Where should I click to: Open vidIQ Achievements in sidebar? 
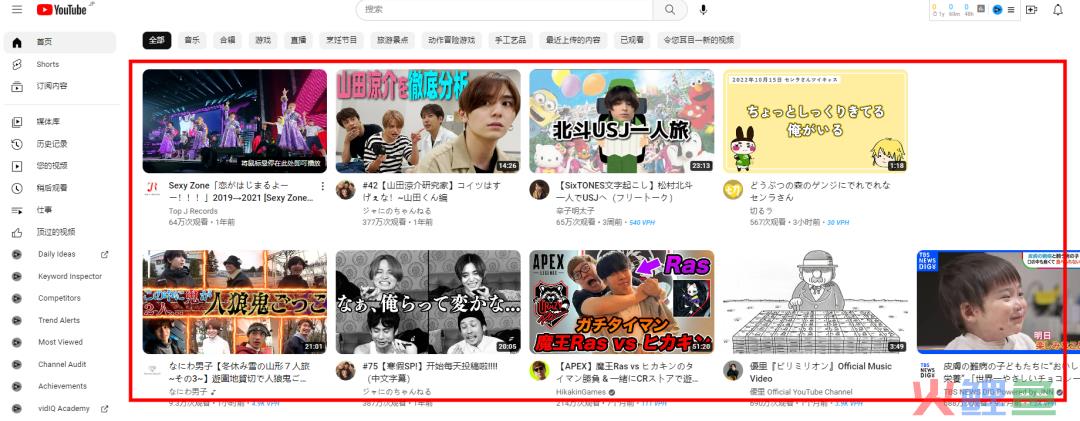click(x=60, y=387)
